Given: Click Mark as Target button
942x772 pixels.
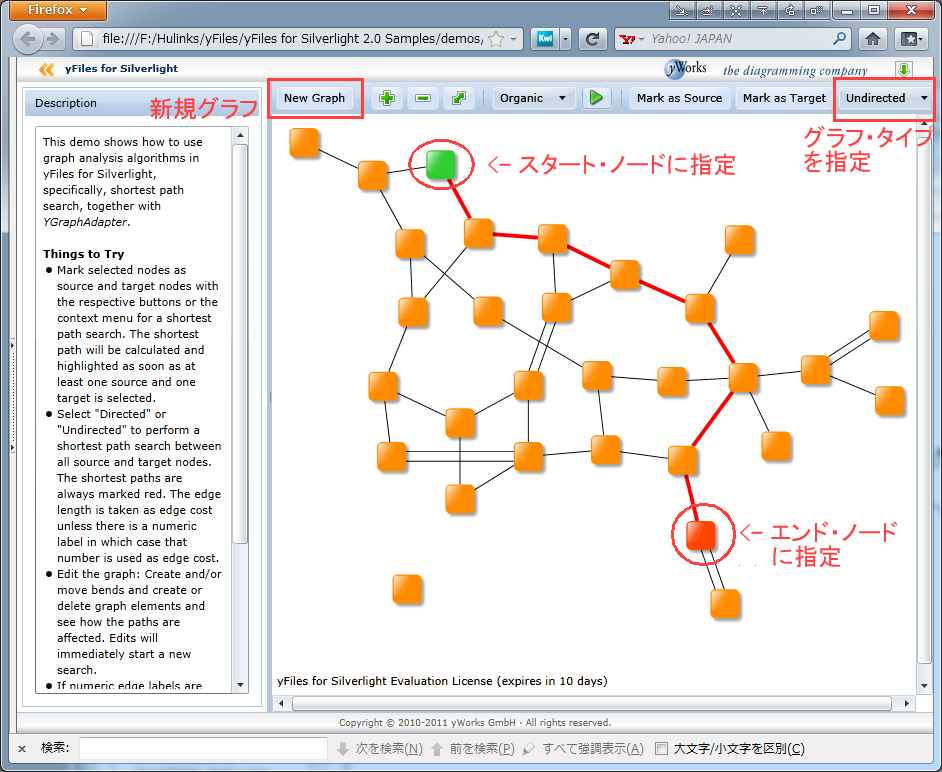Looking at the screenshot, I should point(784,98).
